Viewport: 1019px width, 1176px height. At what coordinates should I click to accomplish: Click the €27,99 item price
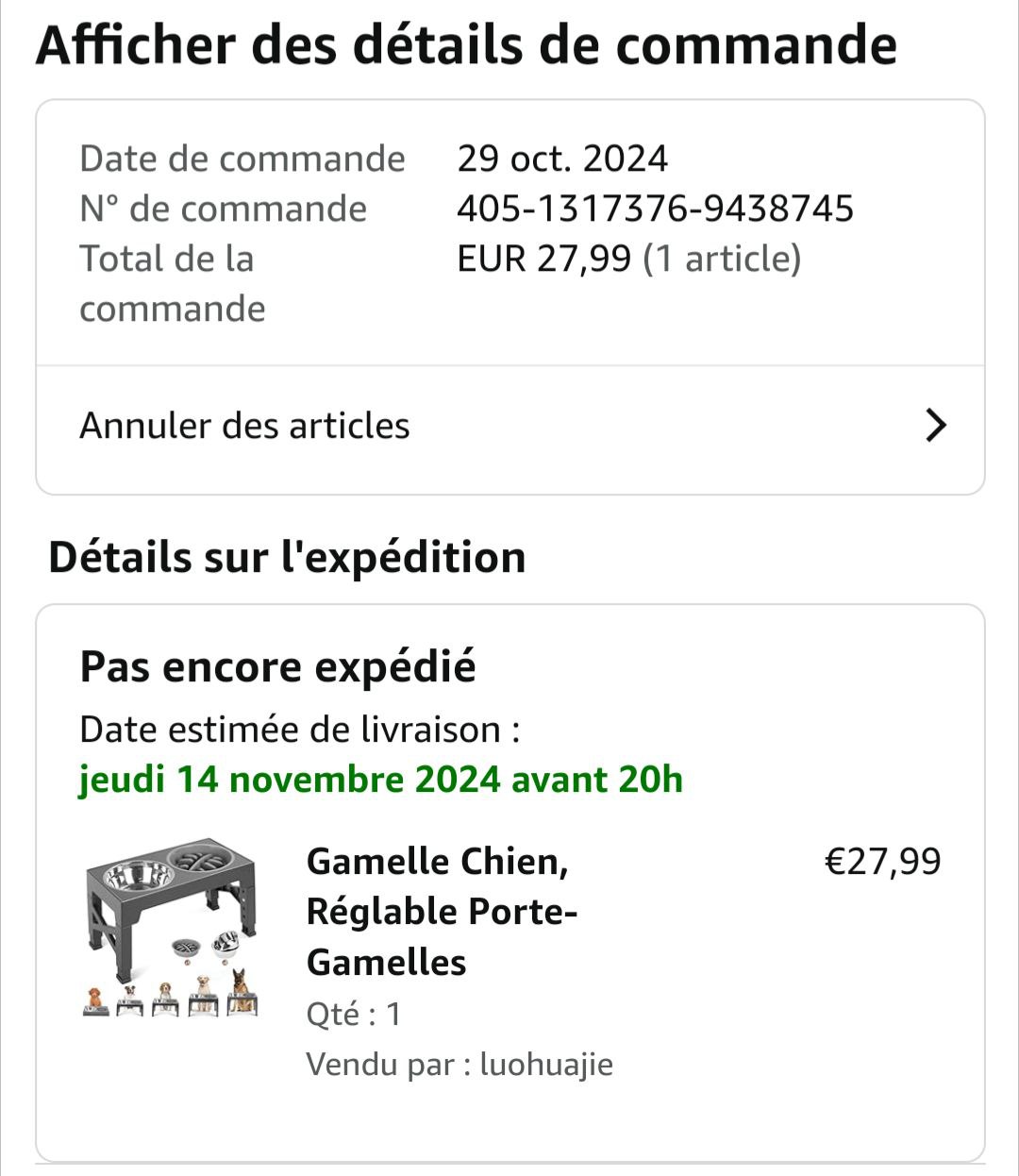coord(882,862)
